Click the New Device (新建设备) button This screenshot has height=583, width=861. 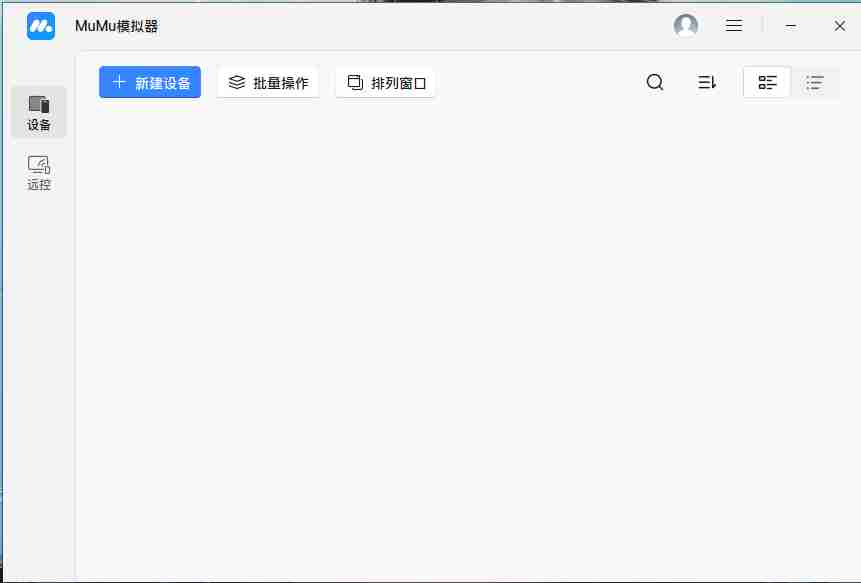(x=150, y=83)
